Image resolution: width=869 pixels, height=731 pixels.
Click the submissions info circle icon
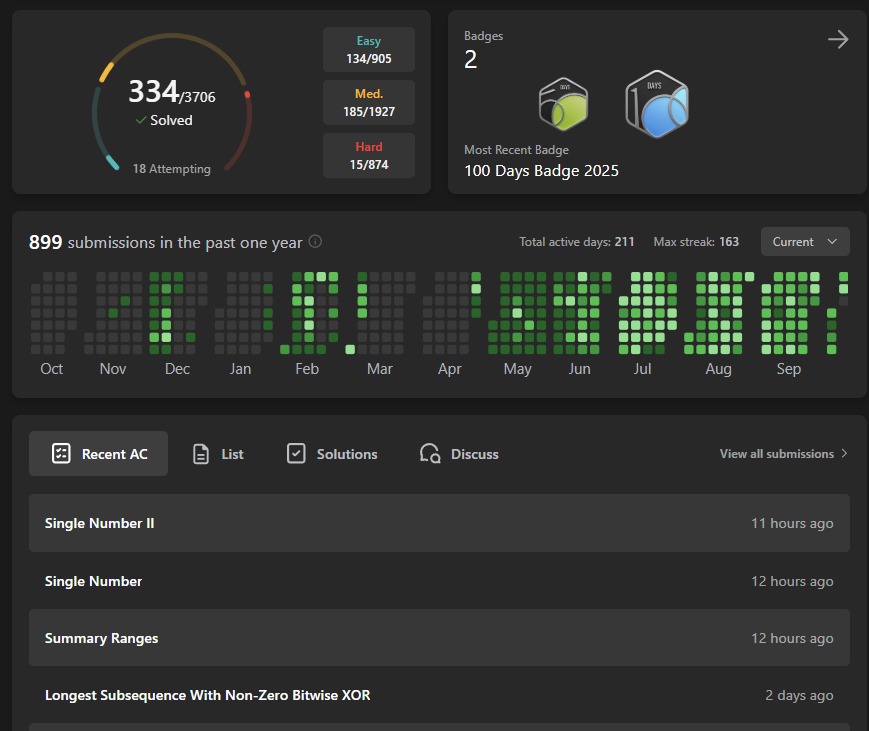point(315,242)
